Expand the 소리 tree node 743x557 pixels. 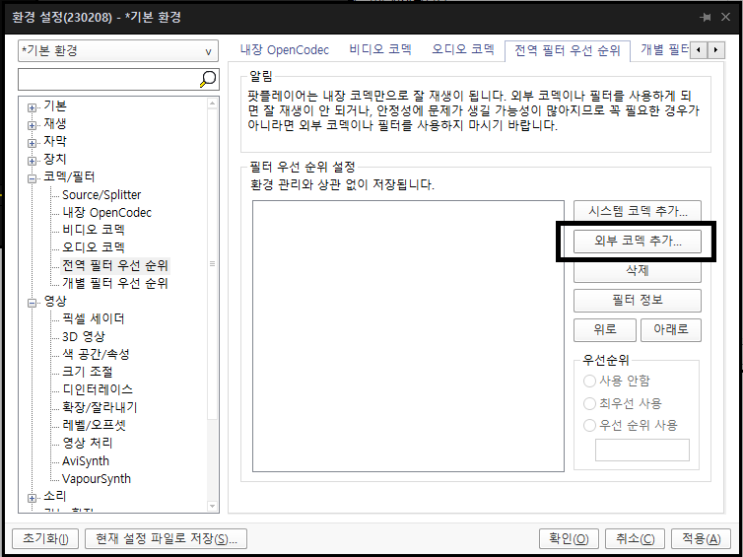tap(32, 498)
